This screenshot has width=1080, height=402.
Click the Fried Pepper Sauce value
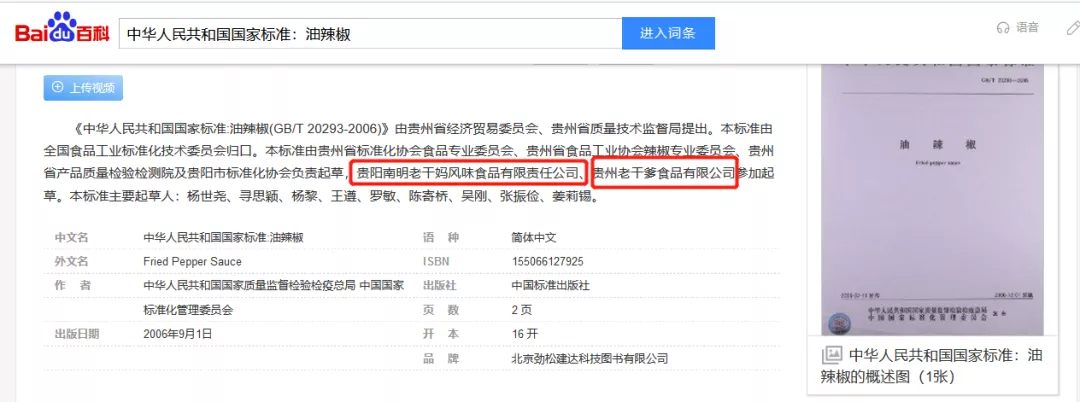192,262
